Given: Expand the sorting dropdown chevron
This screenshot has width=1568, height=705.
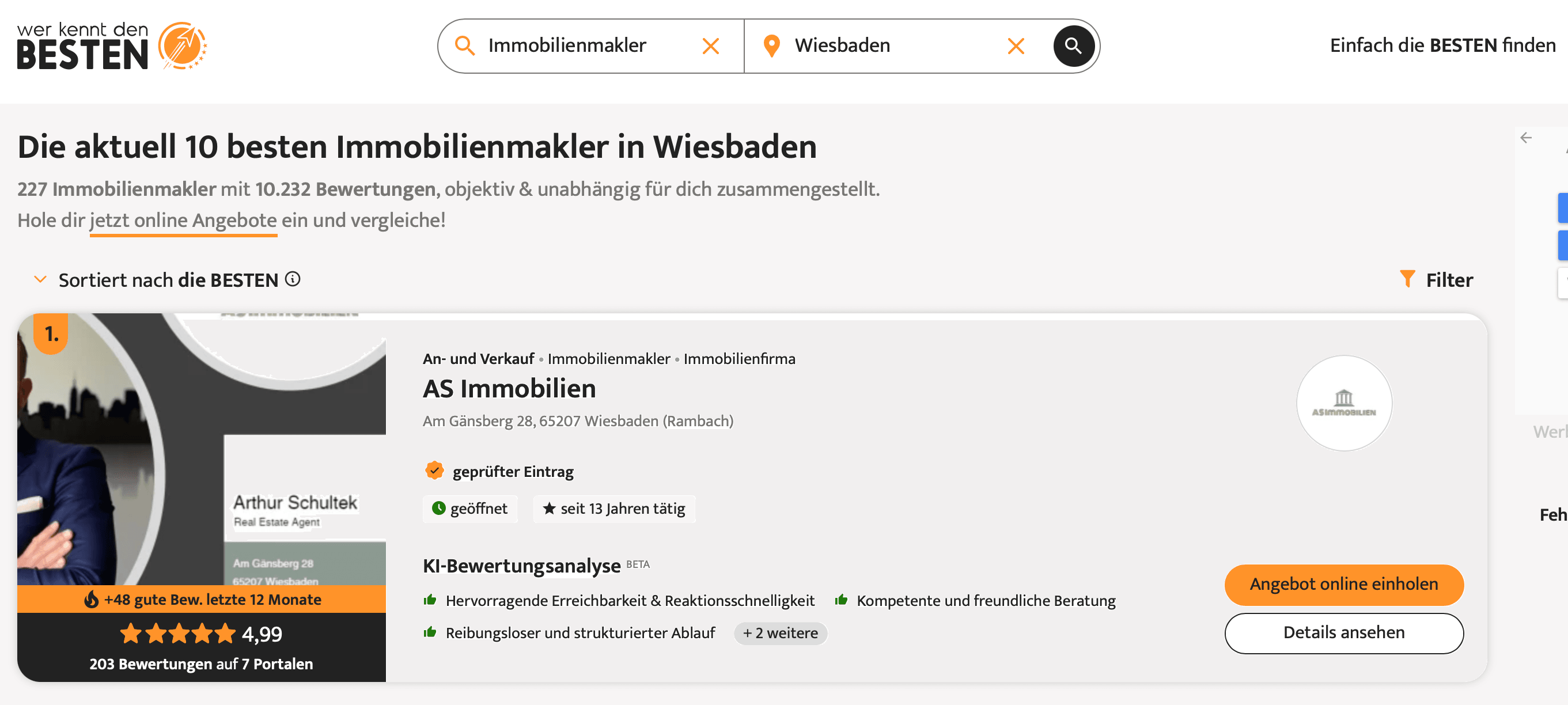Looking at the screenshot, I should point(40,279).
